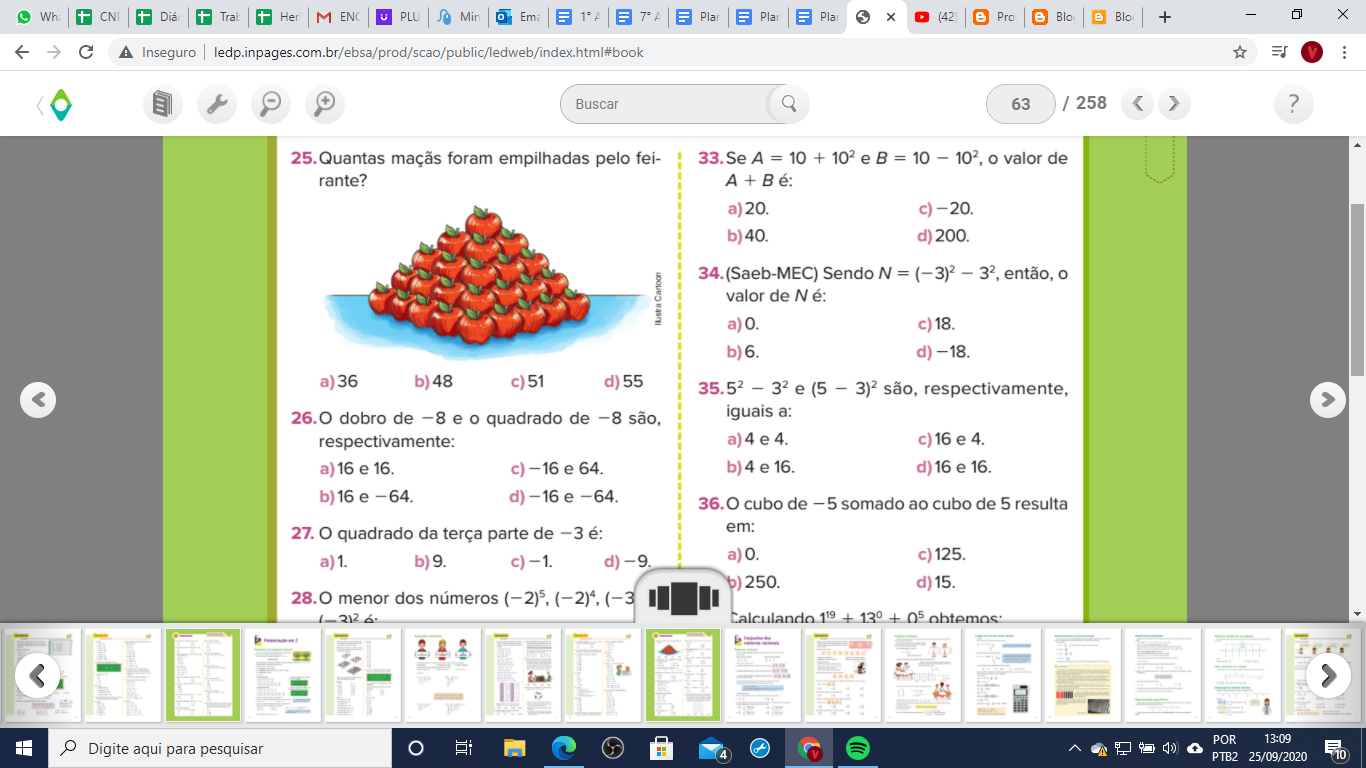This screenshot has height=768, width=1366.
Task: Click the green diamond app logo
Action: click(61, 103)
